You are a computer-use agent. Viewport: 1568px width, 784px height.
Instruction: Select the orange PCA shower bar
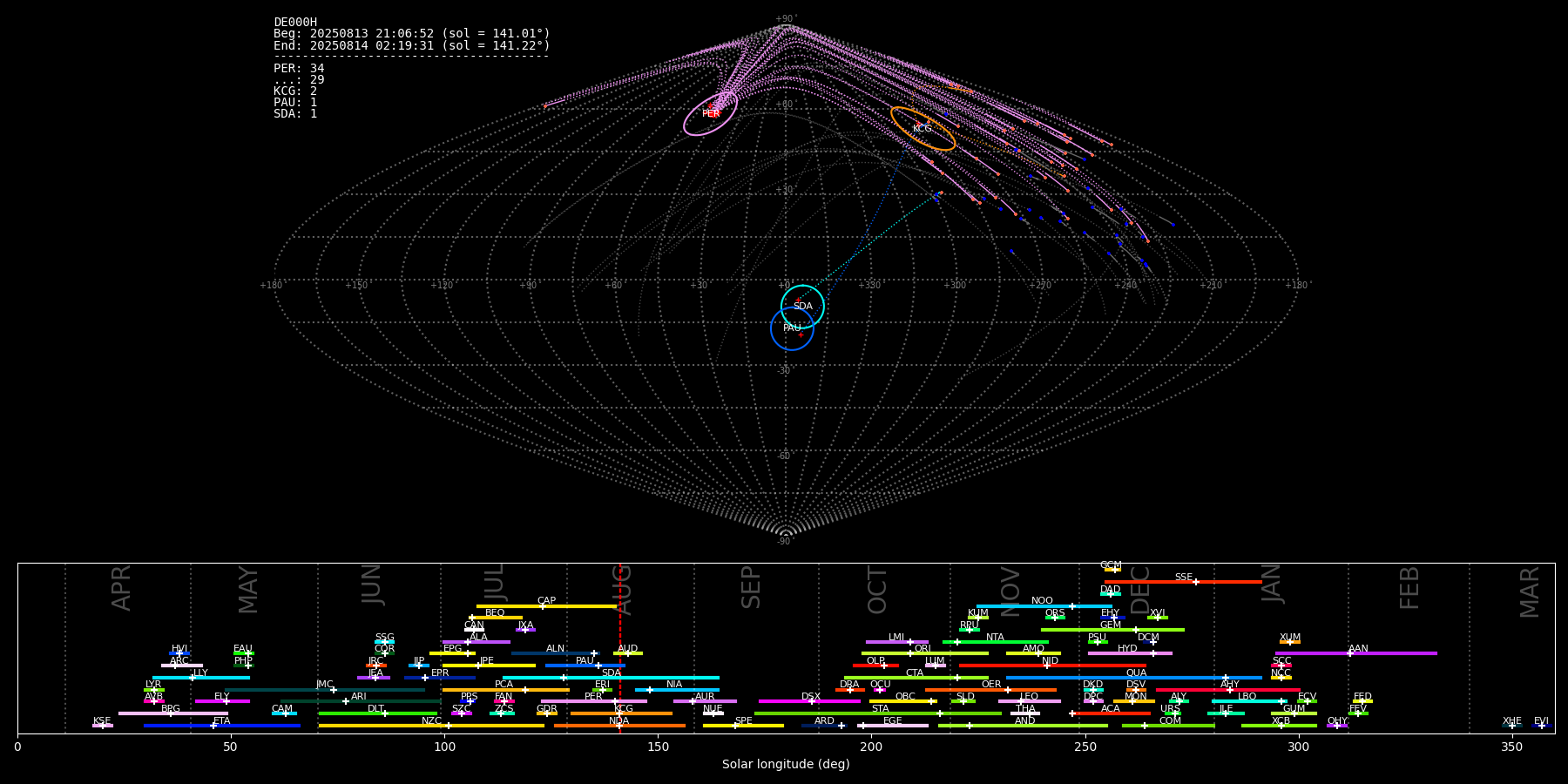pos(506,690)
